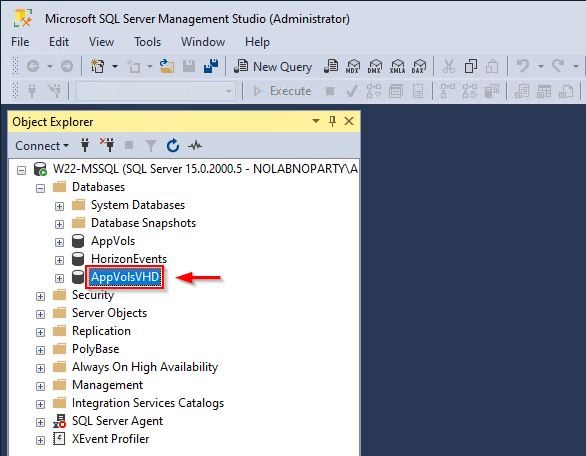The image size is (586, 456).
Task: Click the Execute button
Action: click(x=283, y=91)
